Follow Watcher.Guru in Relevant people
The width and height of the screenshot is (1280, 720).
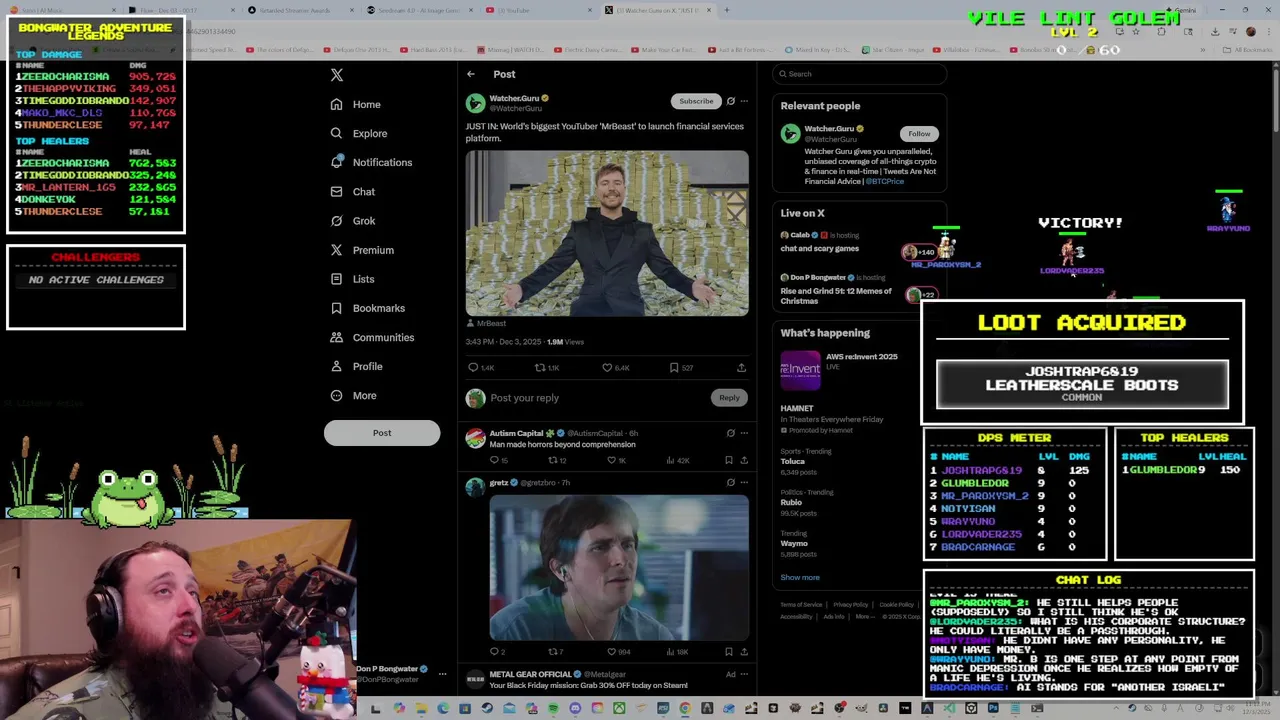click(x=919, y=134)
